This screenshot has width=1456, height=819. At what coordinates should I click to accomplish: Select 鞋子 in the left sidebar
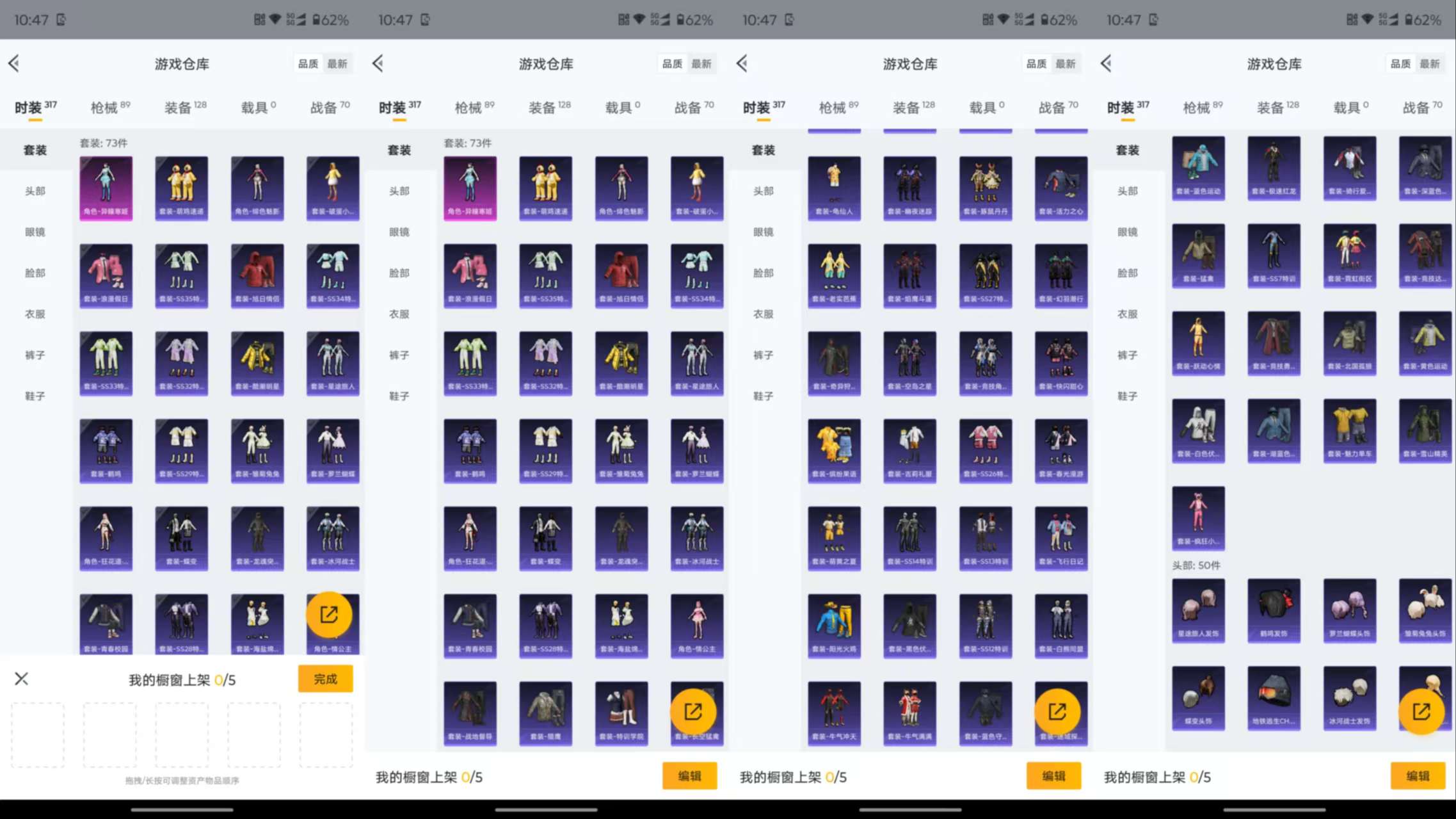tap(35, 396)
